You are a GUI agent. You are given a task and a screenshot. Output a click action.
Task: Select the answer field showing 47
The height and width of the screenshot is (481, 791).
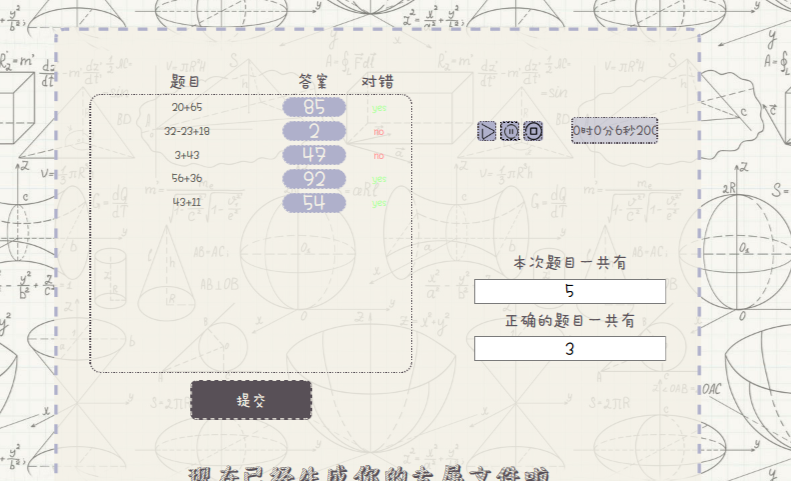(314, 155)
